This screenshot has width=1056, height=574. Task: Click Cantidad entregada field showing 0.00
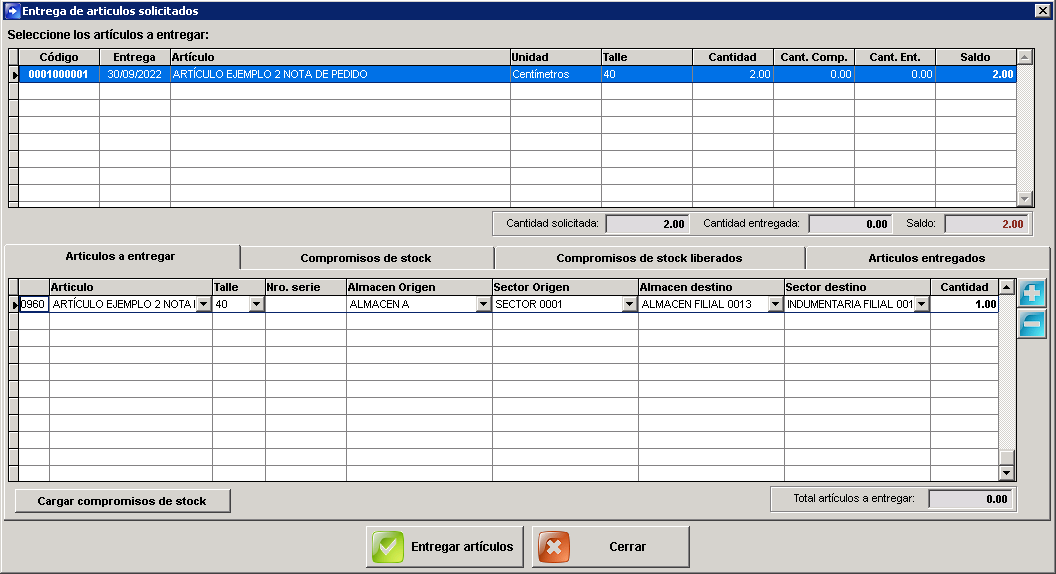[850, 224]
